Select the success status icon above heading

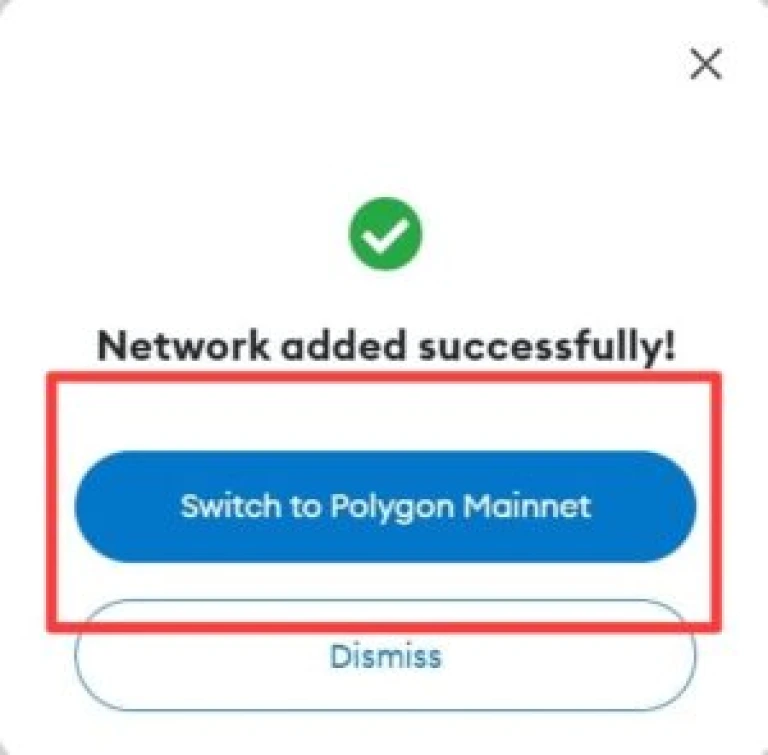click(385, 233)
